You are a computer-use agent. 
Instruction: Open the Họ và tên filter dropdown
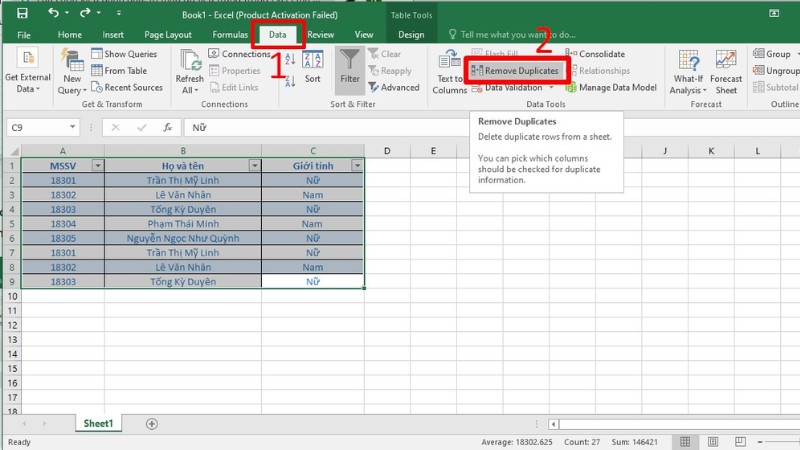[x=254, y=166]
